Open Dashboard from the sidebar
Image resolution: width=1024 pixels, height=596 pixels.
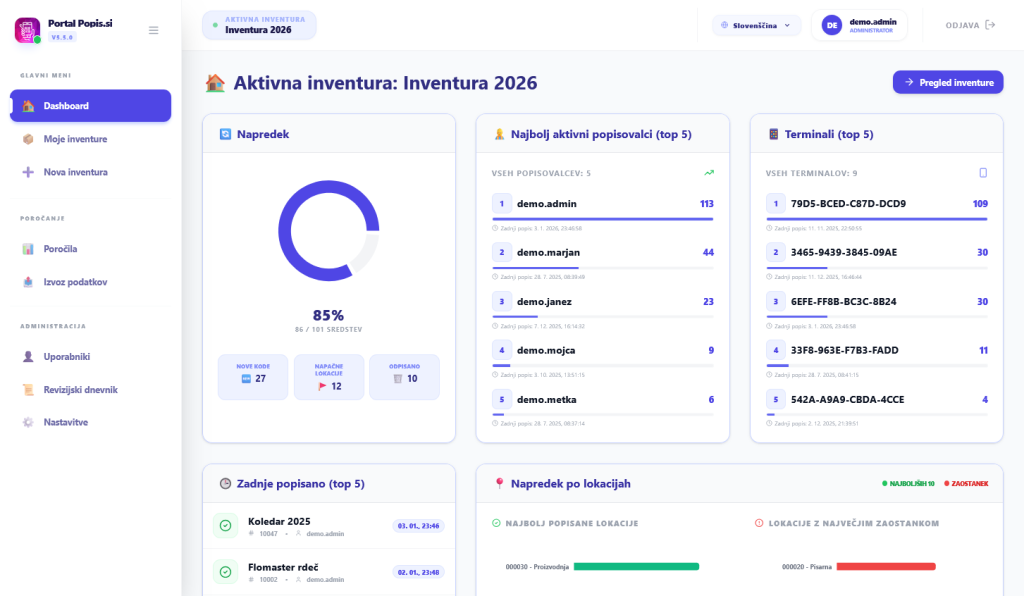point(90,106)
